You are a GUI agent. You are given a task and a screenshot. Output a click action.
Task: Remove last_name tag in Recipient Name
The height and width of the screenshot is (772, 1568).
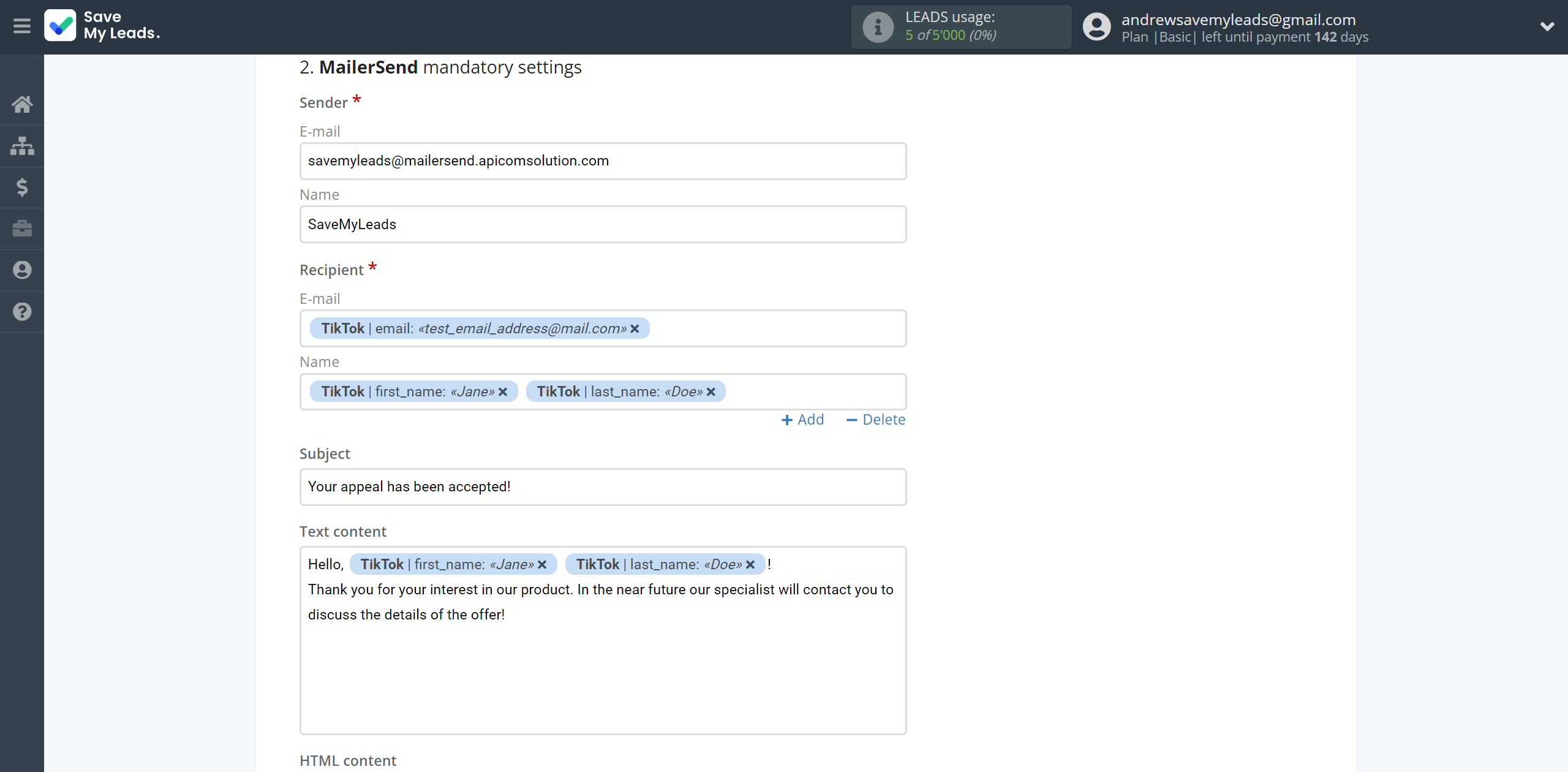pyautogui.click(x=711, y=392)
